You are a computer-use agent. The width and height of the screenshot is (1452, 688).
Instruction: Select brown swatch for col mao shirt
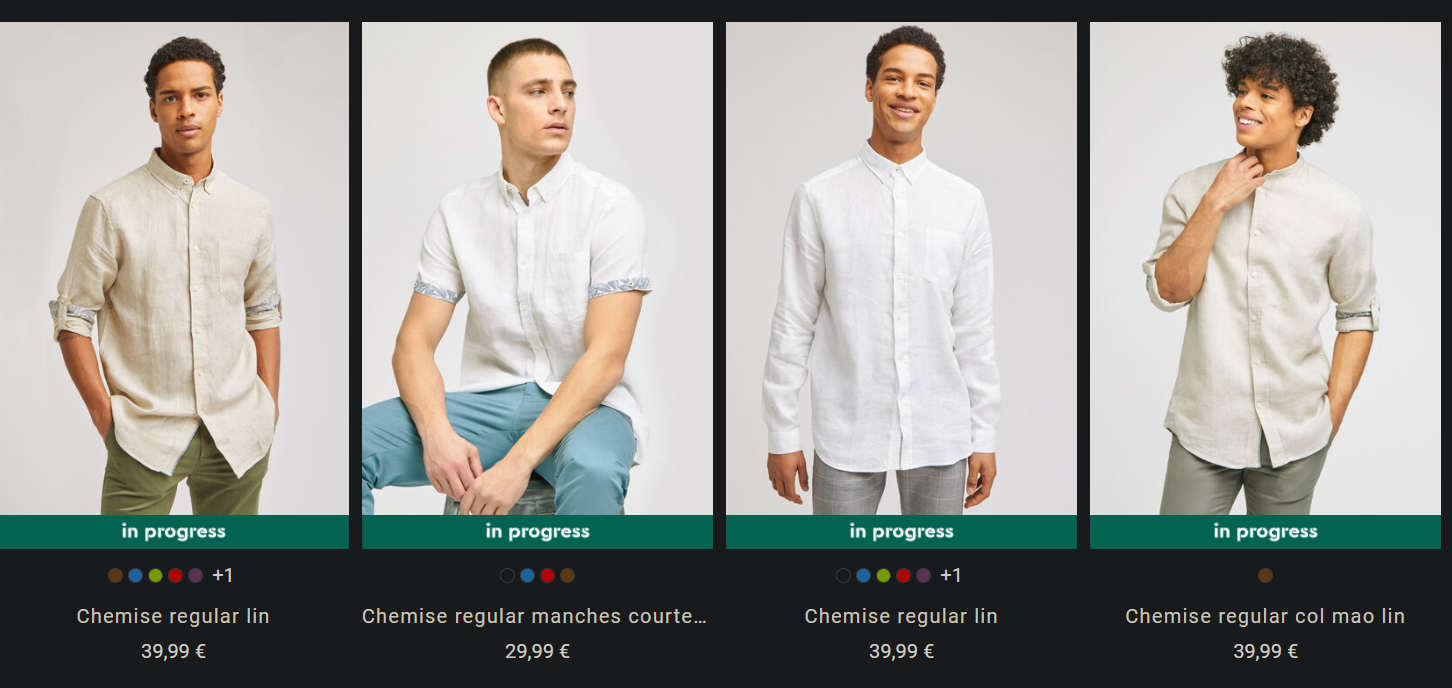coord(1265,575)
